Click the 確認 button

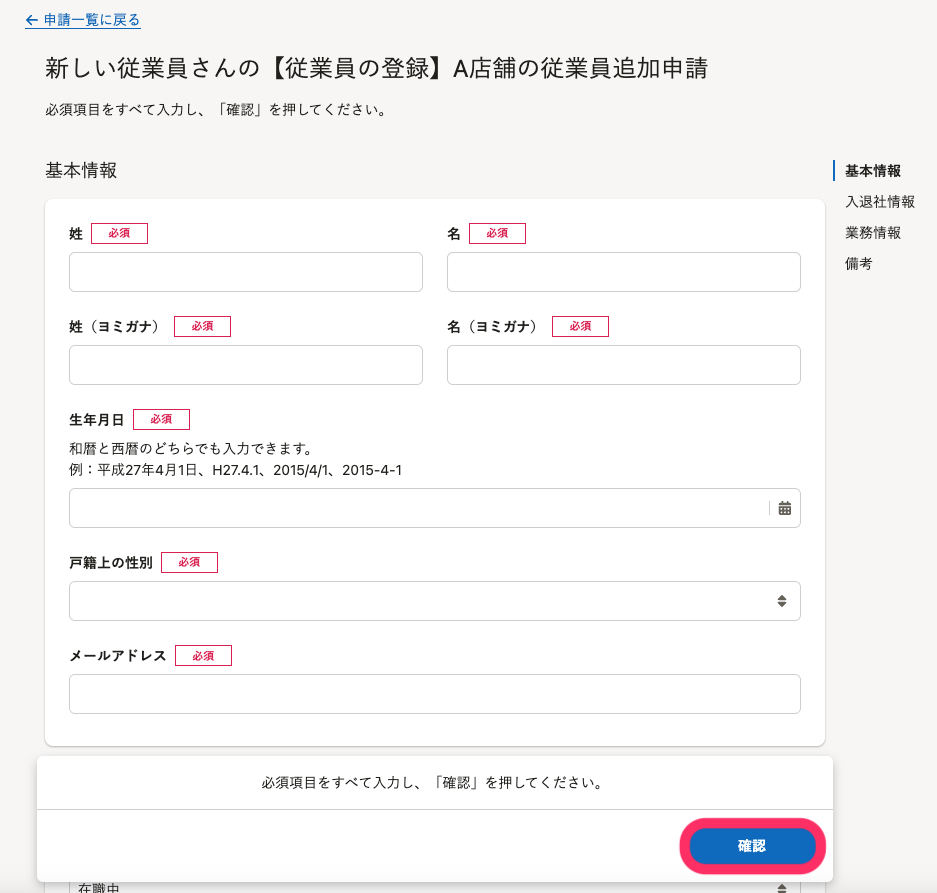click(752, 846)
